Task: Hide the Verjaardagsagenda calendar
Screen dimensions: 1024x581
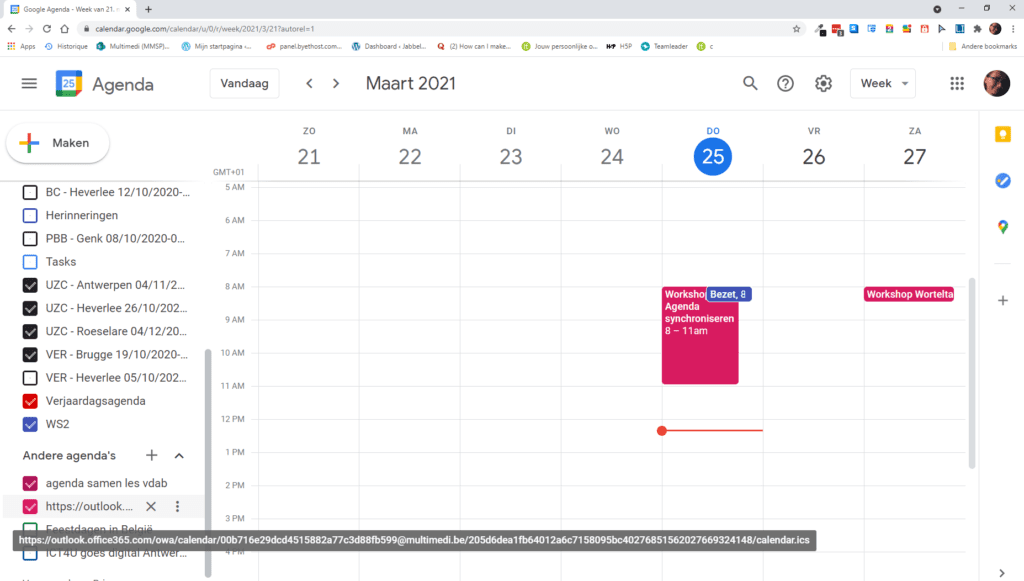Action: (30, 401)
